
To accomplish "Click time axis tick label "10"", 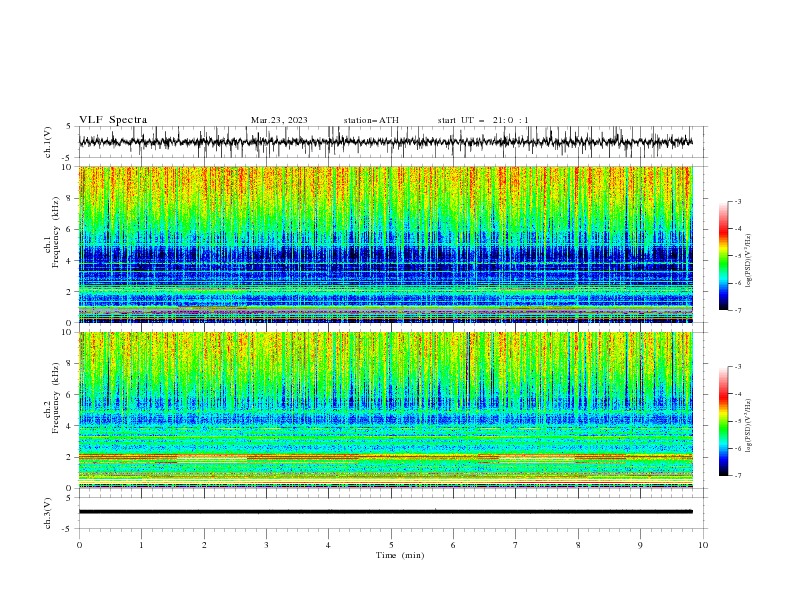I will pos(703,545).
